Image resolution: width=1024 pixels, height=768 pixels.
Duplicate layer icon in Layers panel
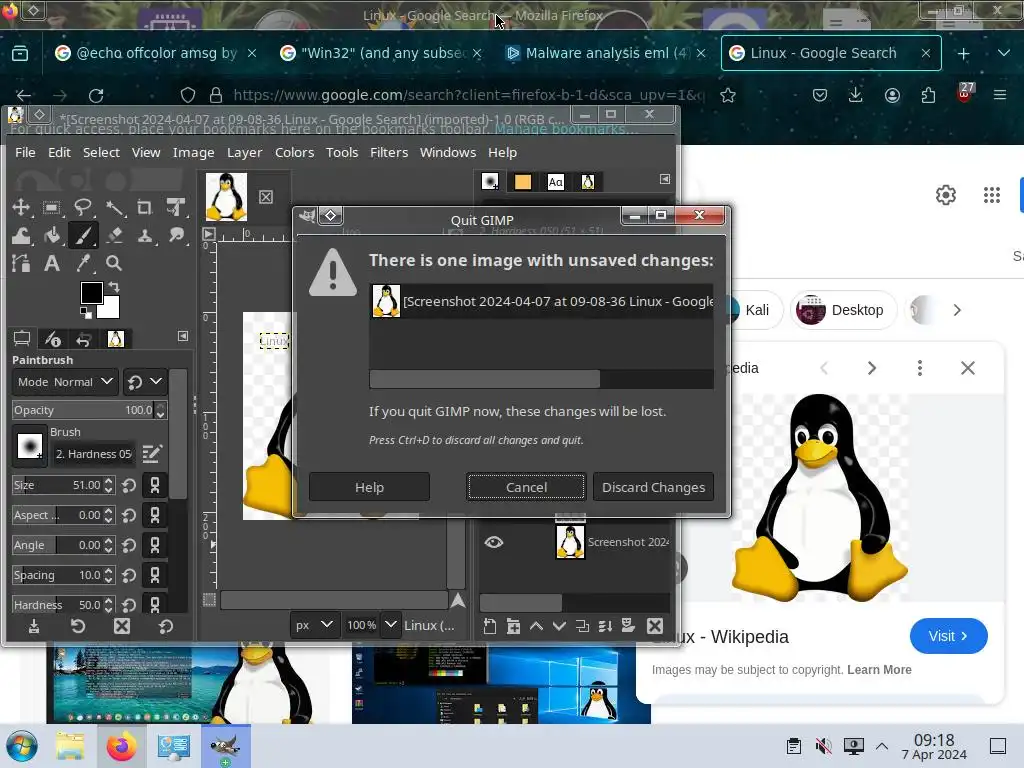(x=582, y=626)
